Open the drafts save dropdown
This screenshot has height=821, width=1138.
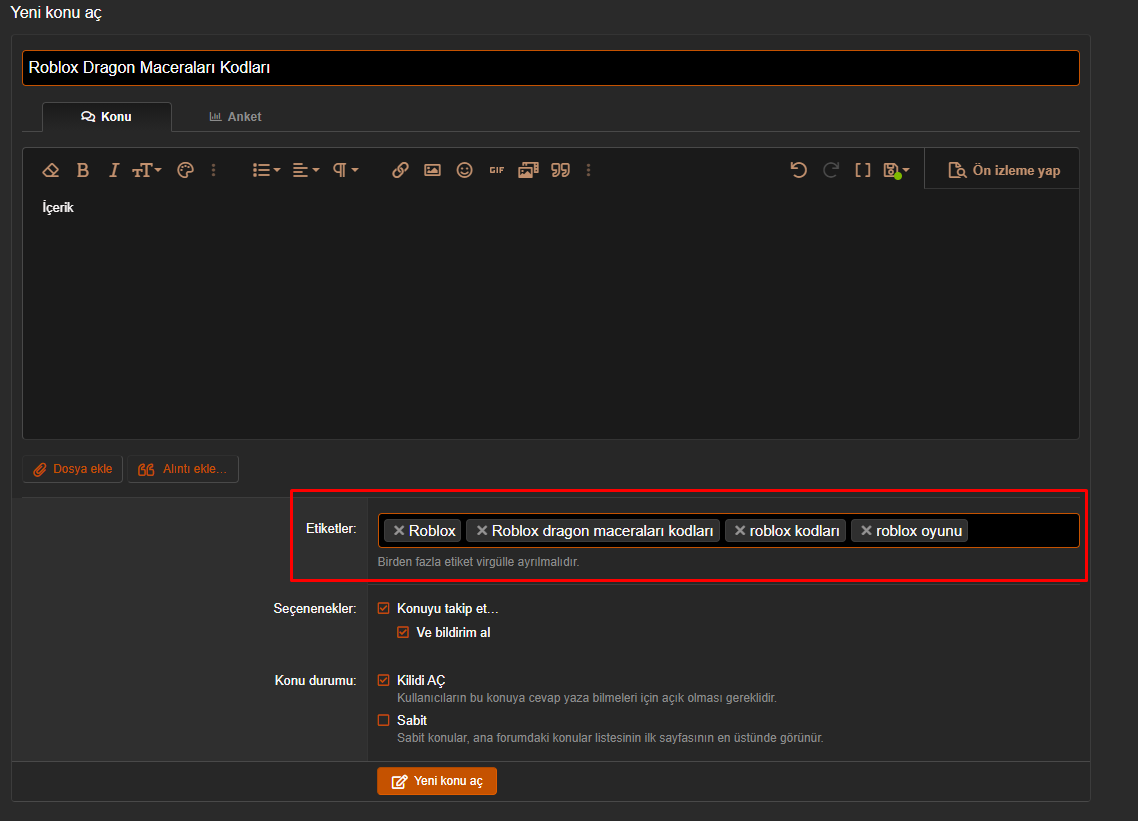point(896,171)
